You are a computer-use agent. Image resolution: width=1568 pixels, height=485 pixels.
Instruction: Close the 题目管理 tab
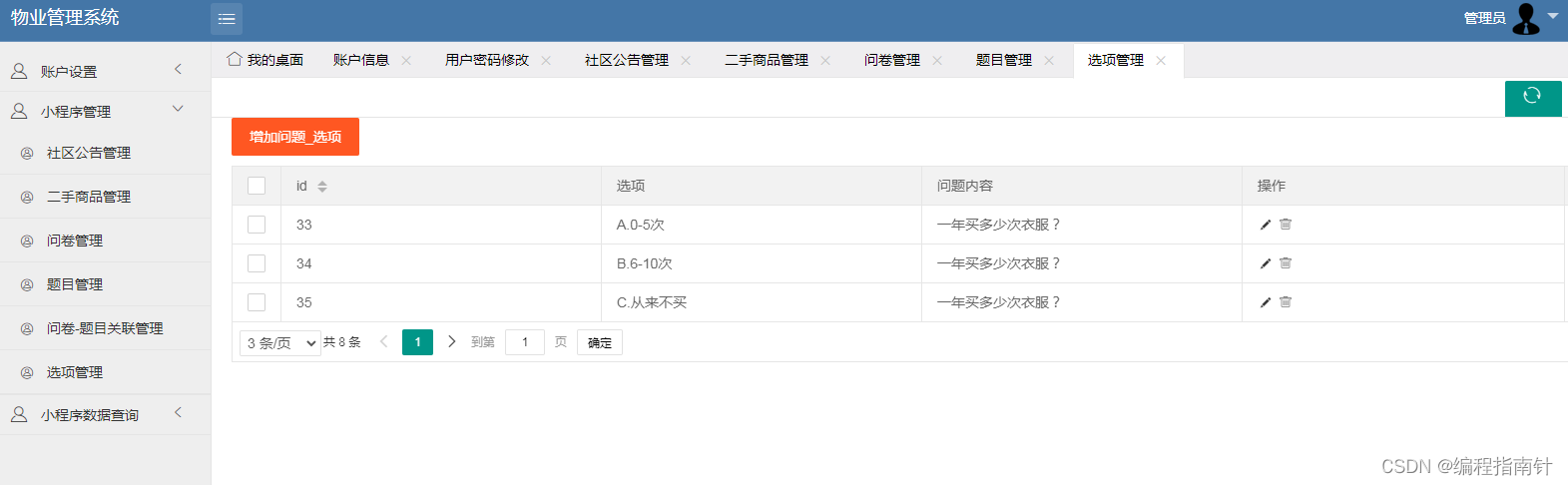1049,61
